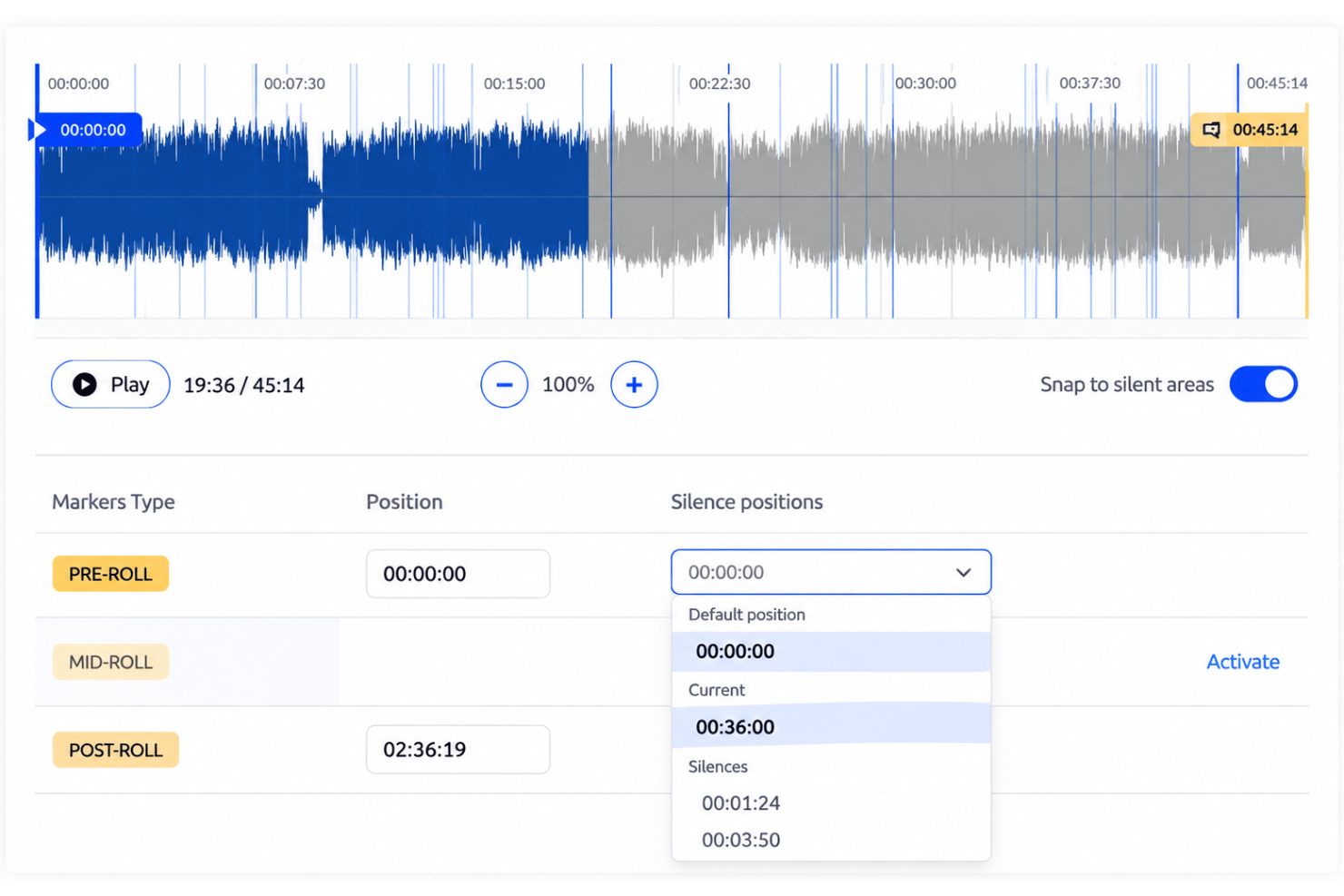Click the 00:22:30 timeline label
This screenshot has width=1344, height=896.
click(x=719, y=84)
